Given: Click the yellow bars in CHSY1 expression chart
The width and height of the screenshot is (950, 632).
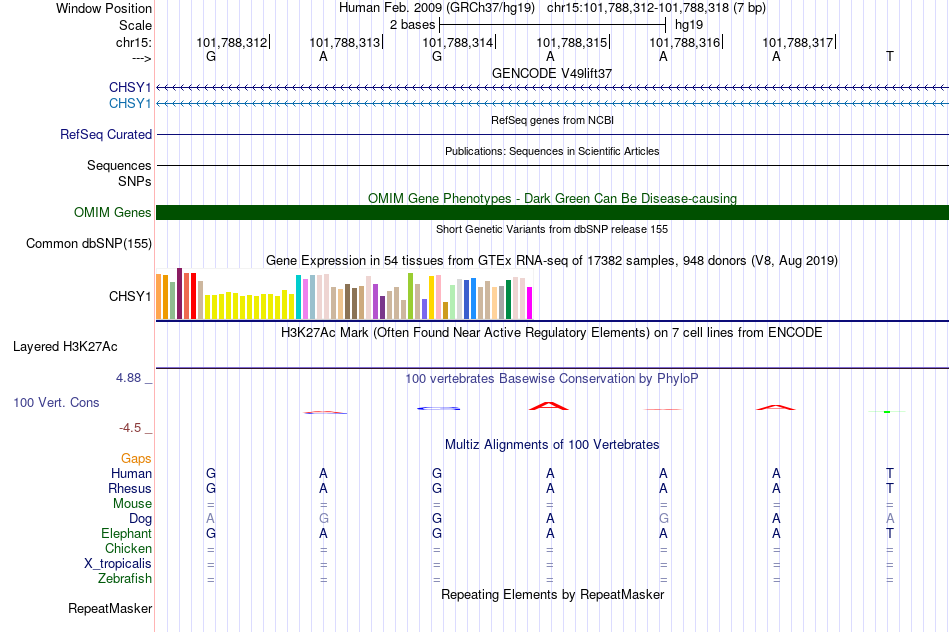Looking at the screenshot, I should point(250,305).
